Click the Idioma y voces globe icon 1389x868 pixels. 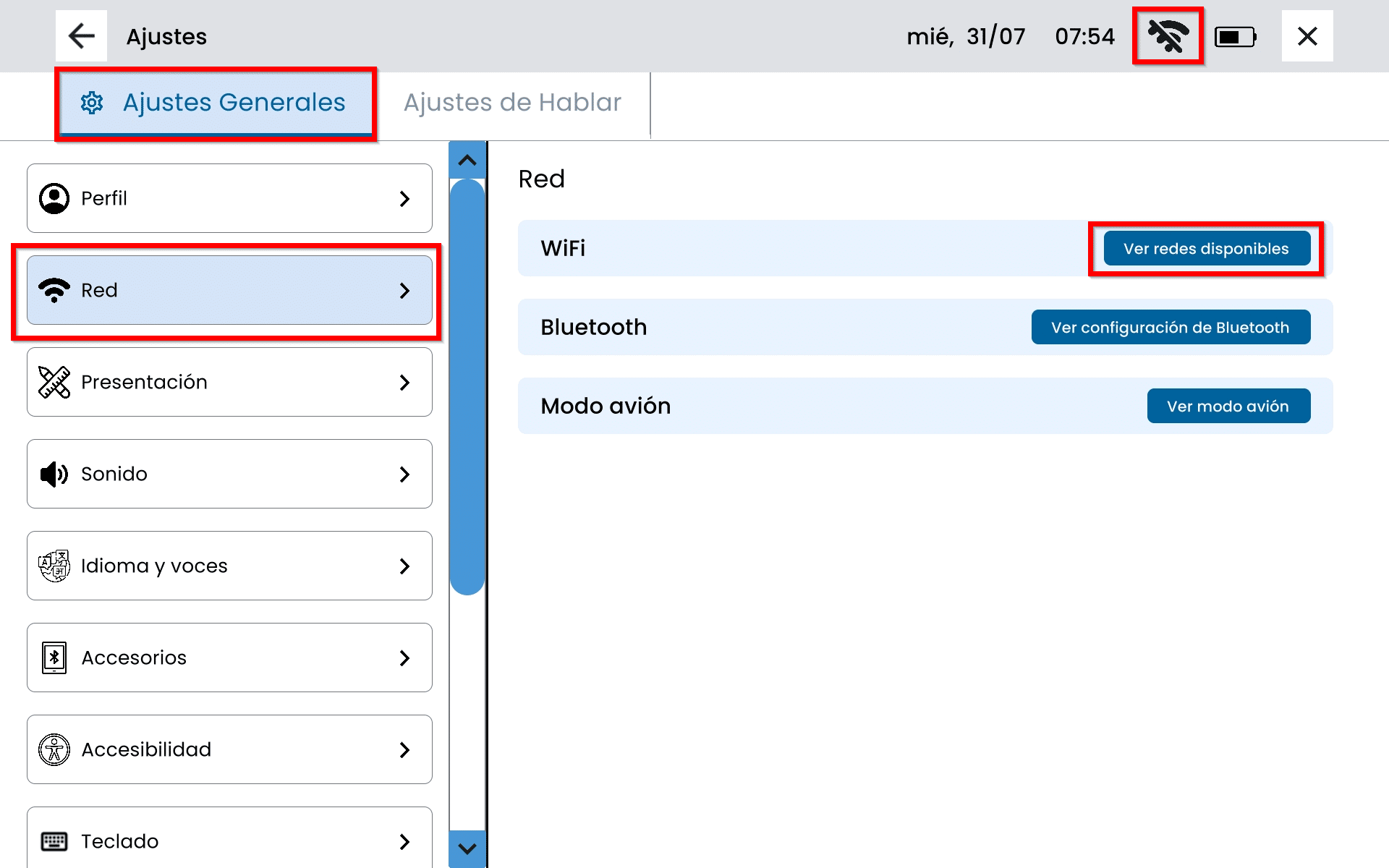point(54,566)
